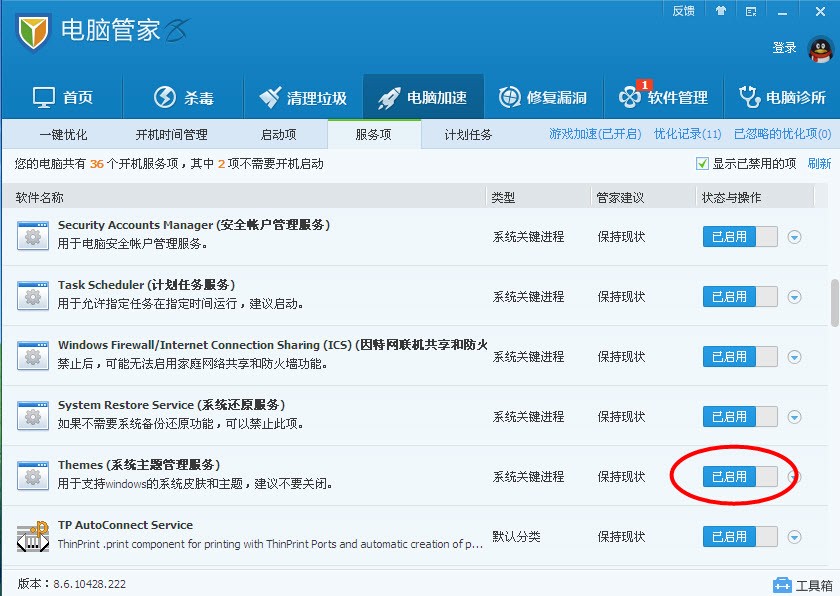
Task: Open 优化记录(11) link
Action: (x=688, y=134)
